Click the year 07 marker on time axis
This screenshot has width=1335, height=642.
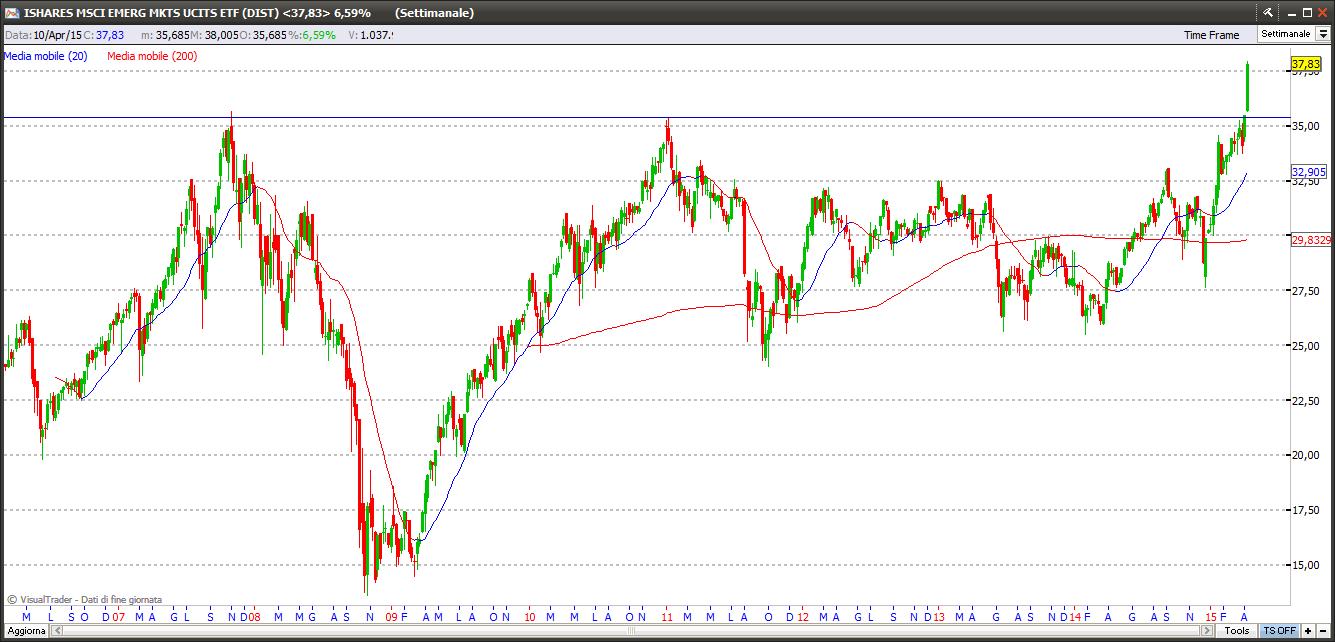[117, 617]
